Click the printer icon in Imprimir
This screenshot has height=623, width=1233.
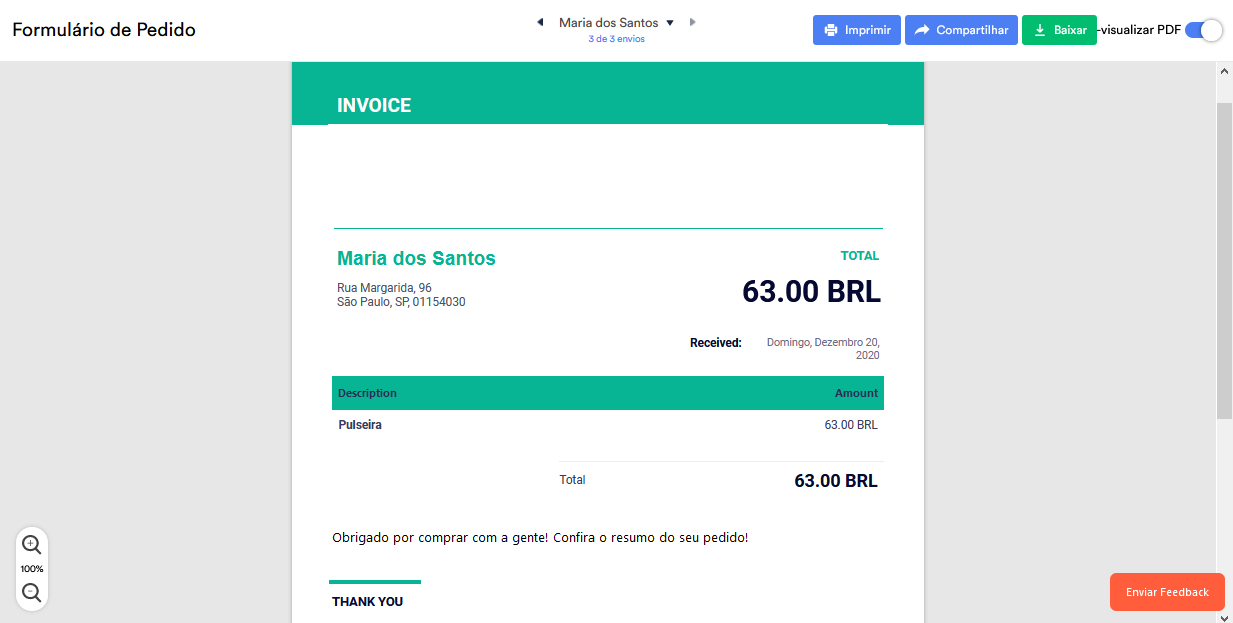pyautogui.click(x=831, y=30)
